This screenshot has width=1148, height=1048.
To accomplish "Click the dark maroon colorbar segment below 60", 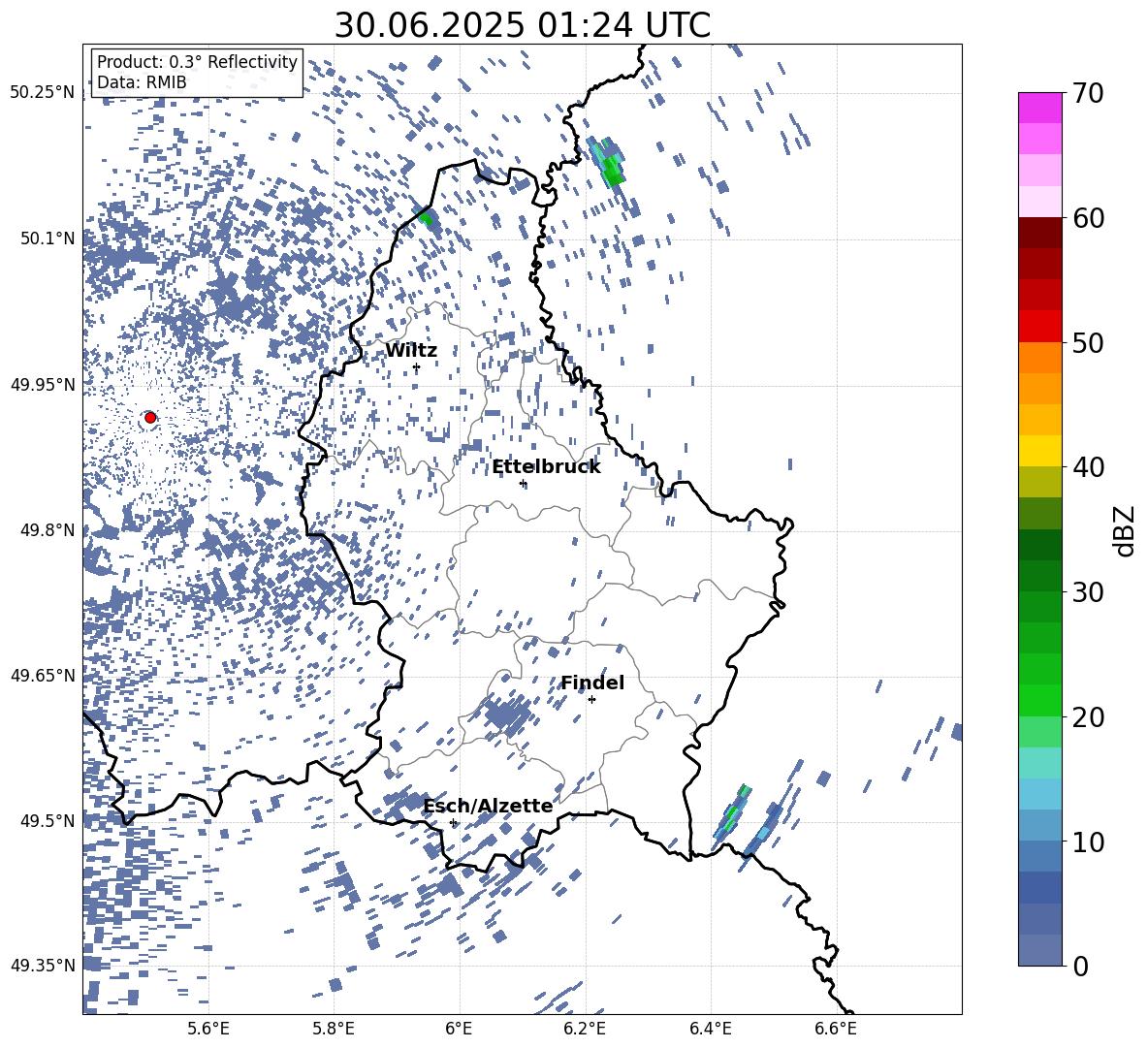I will (x=1039, y=233).
